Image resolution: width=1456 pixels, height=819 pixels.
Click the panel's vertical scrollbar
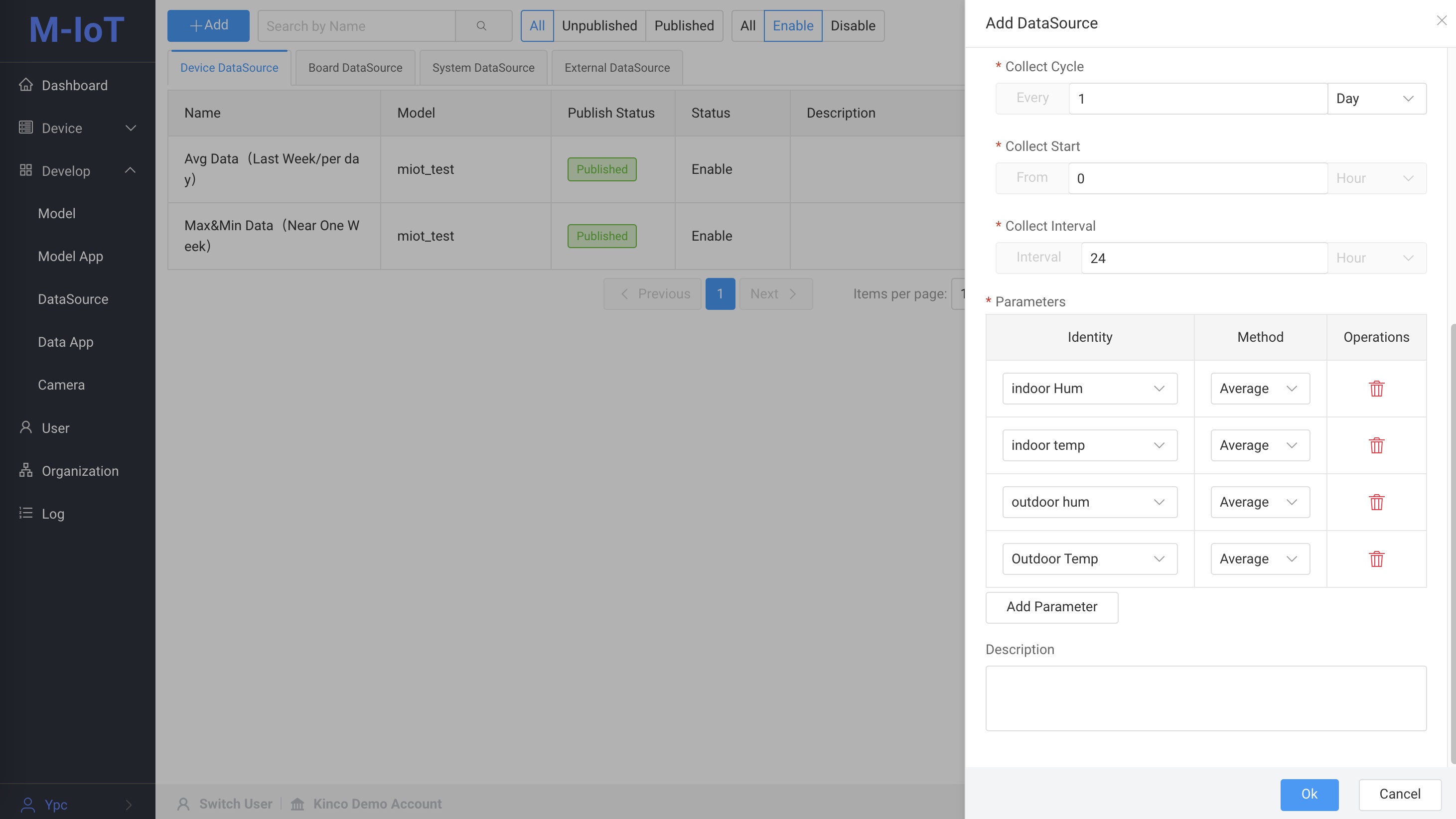click(x=1453, y=544)
